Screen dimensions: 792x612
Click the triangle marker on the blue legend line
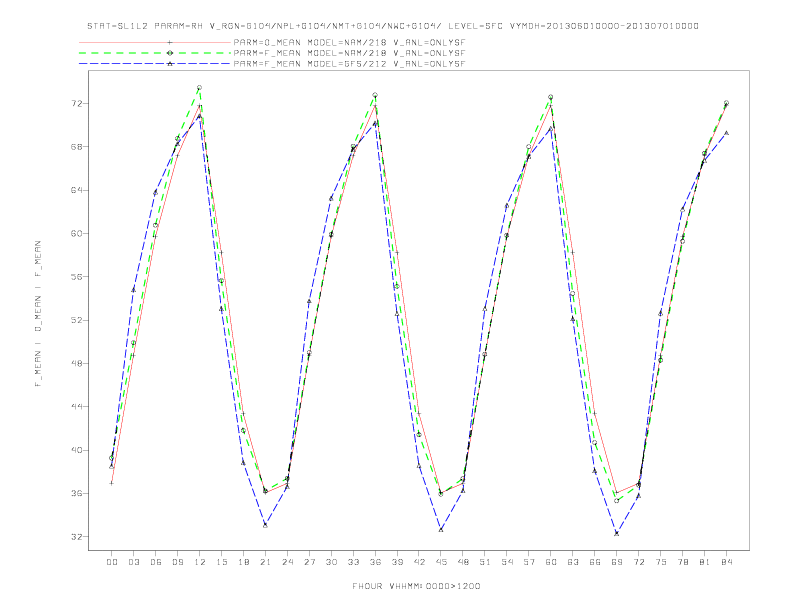pos(170,64)
